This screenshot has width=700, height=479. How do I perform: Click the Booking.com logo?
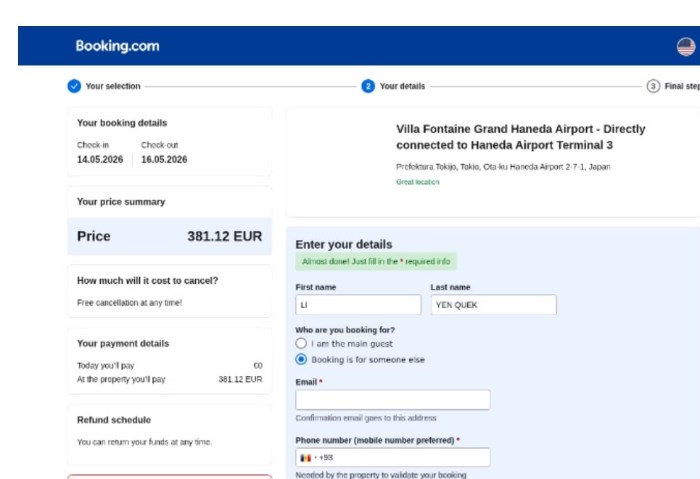point(117,46)
